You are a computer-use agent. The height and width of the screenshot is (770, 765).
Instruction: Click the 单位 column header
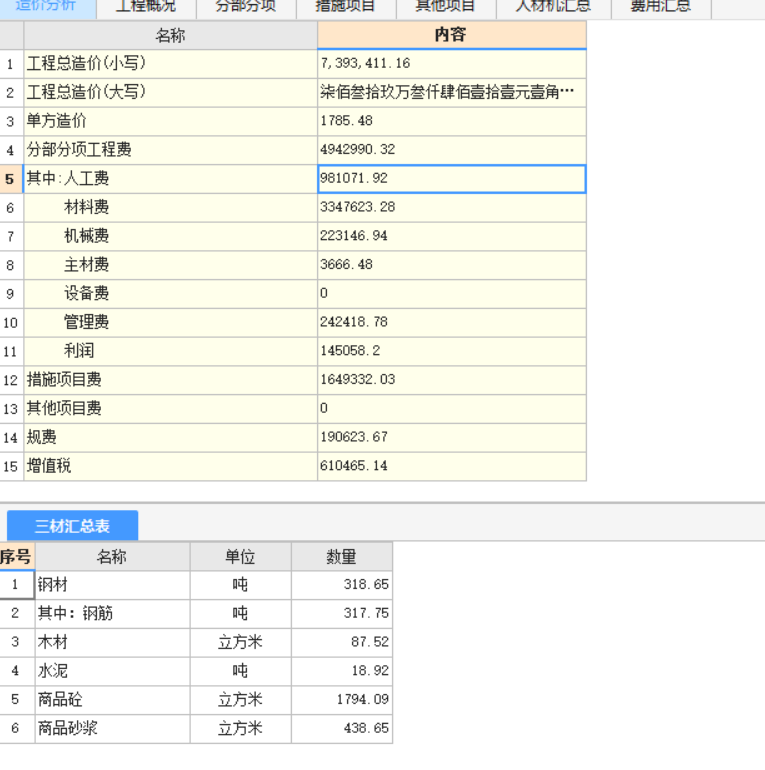240,557
